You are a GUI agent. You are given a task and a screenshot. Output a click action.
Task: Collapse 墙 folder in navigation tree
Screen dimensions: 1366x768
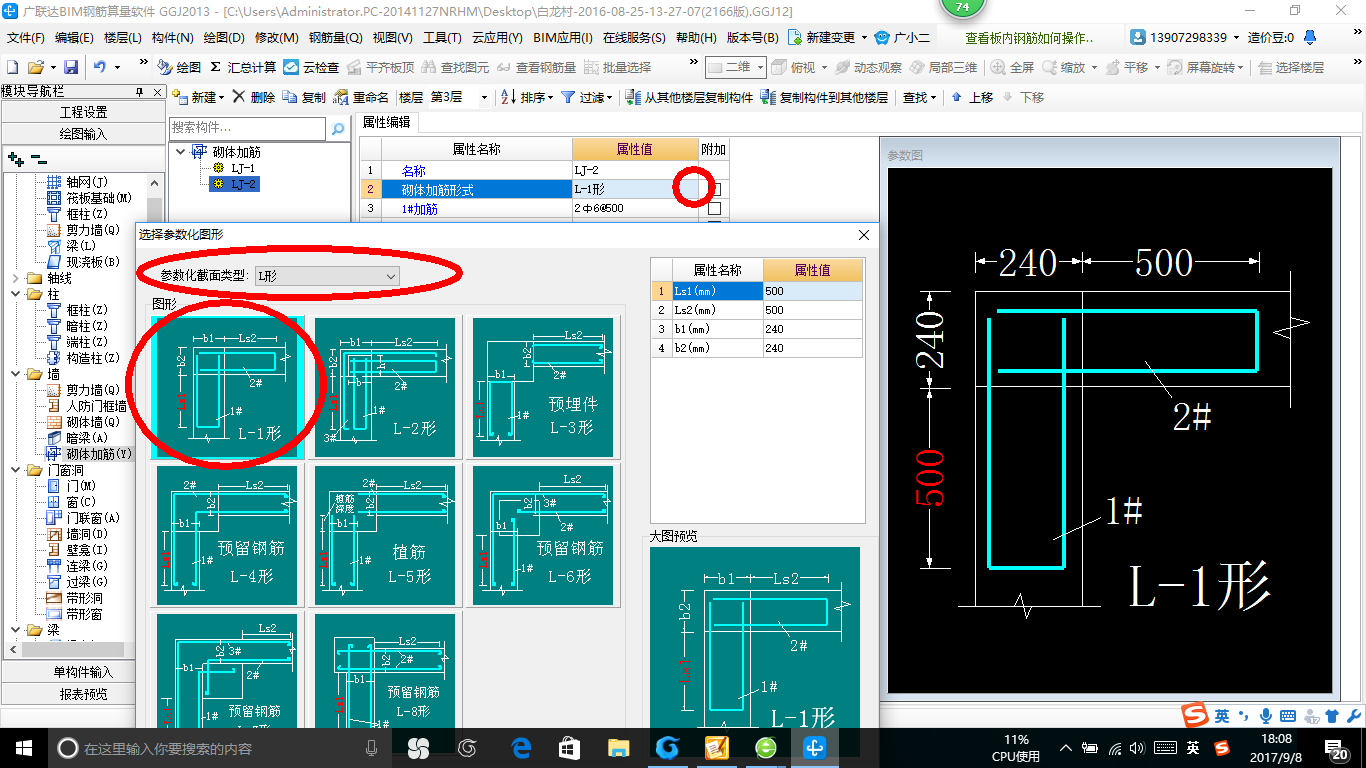click(15, 374)
